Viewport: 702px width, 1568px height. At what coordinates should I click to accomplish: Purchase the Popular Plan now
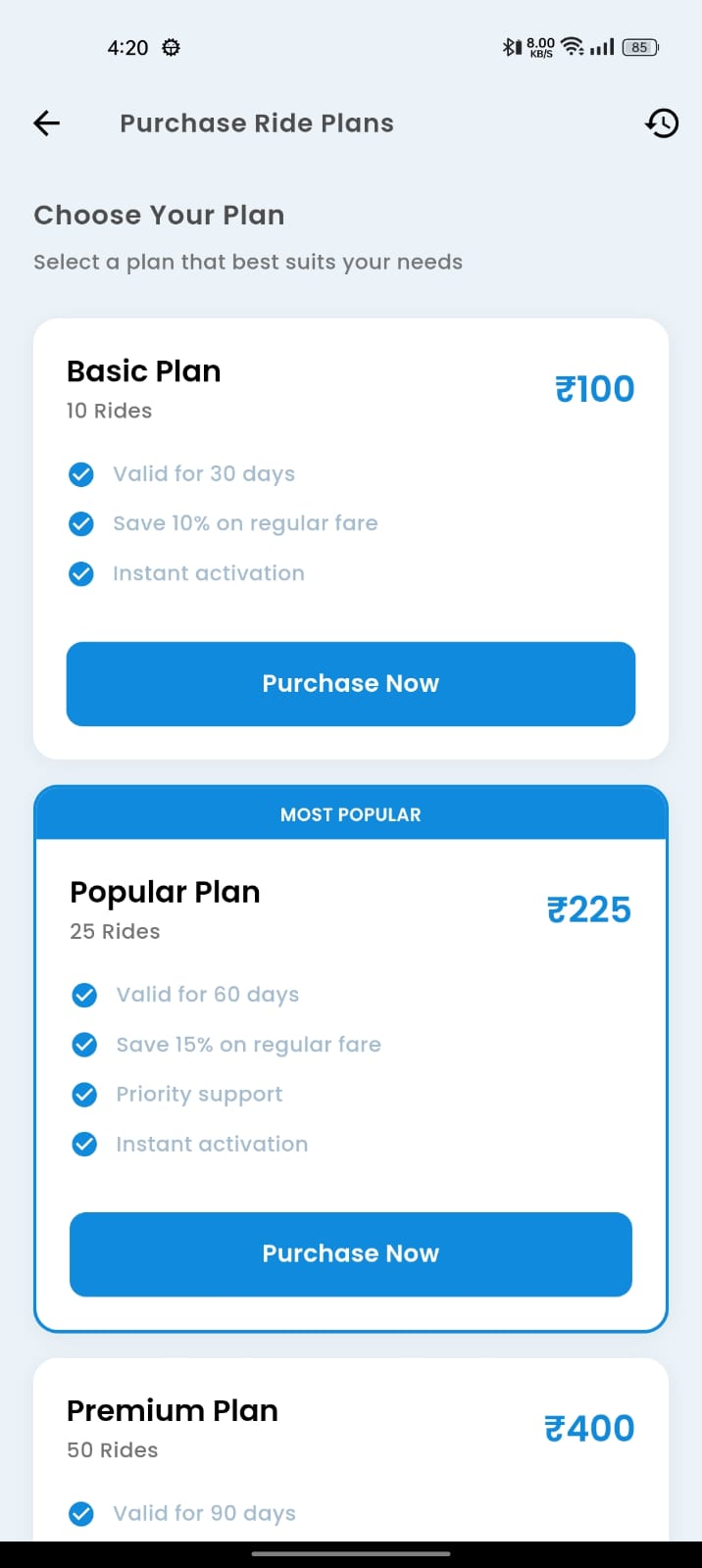pyautogui.click(x=350, y=1254)
